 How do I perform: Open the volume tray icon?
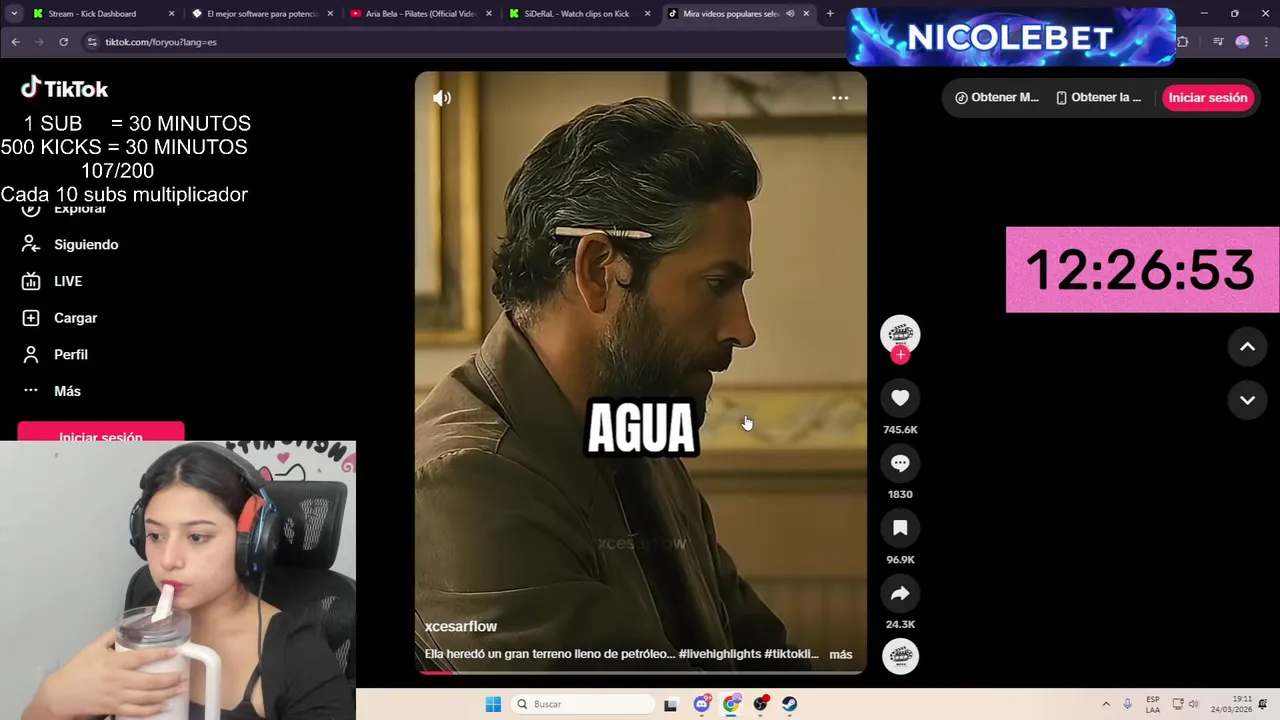coord(1193,704)
